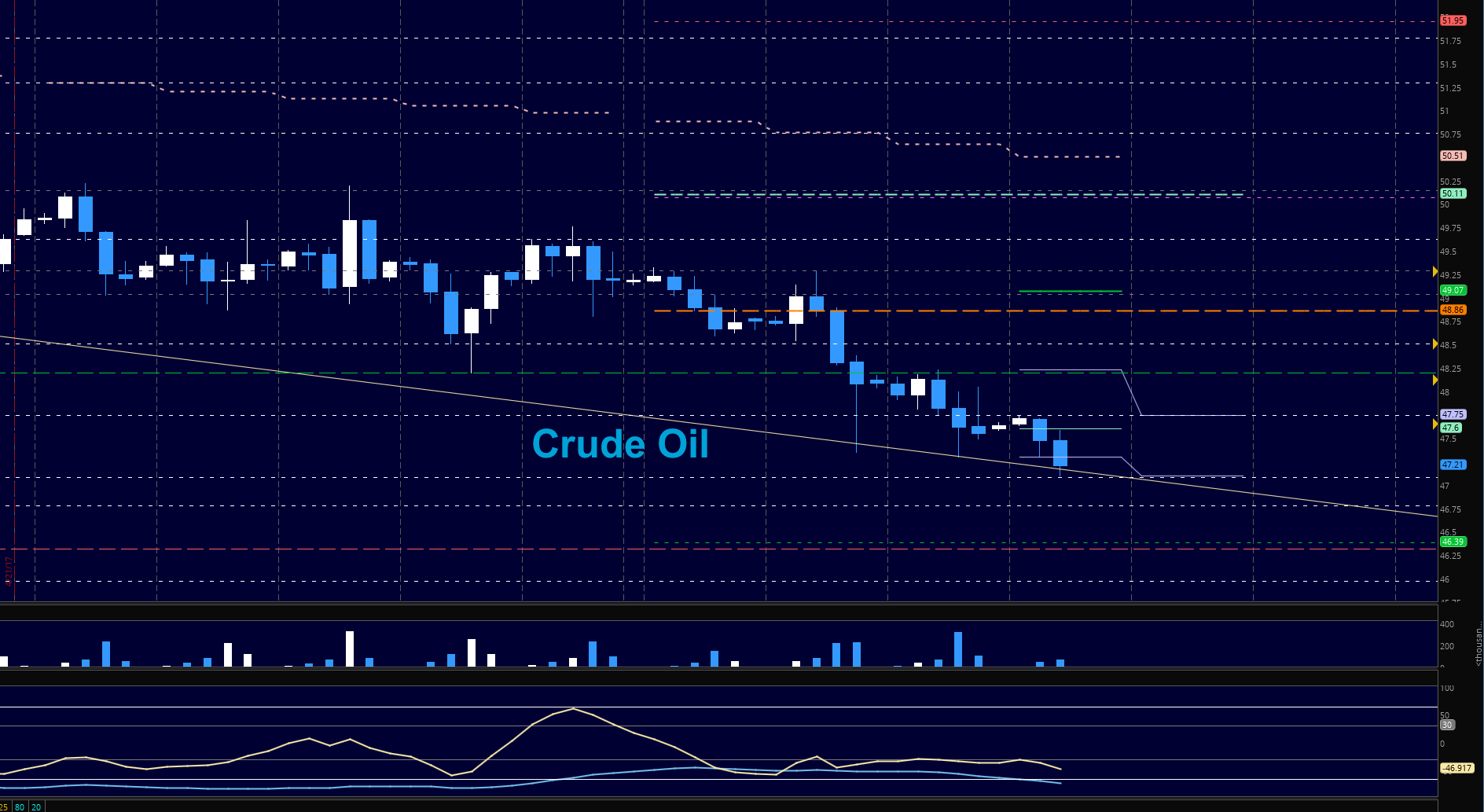Click the yellow -46.917 indicator value label
1484x812 pixels.
1456,768
